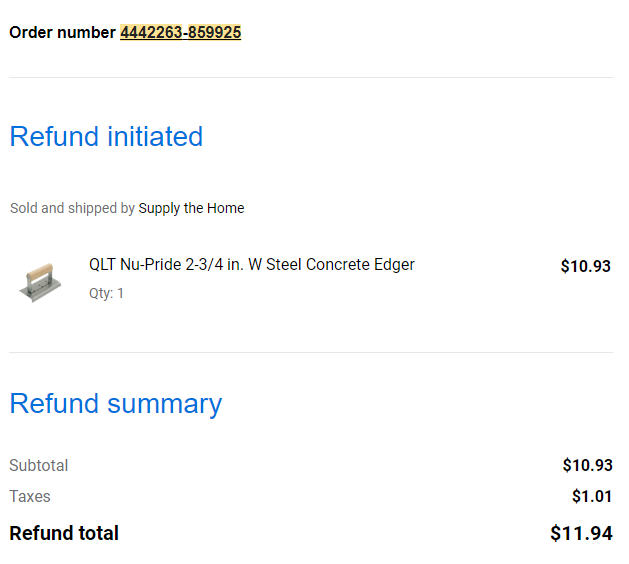Click the Subtotal label
This screenshot has height=564, width=629.
[39, 466]
